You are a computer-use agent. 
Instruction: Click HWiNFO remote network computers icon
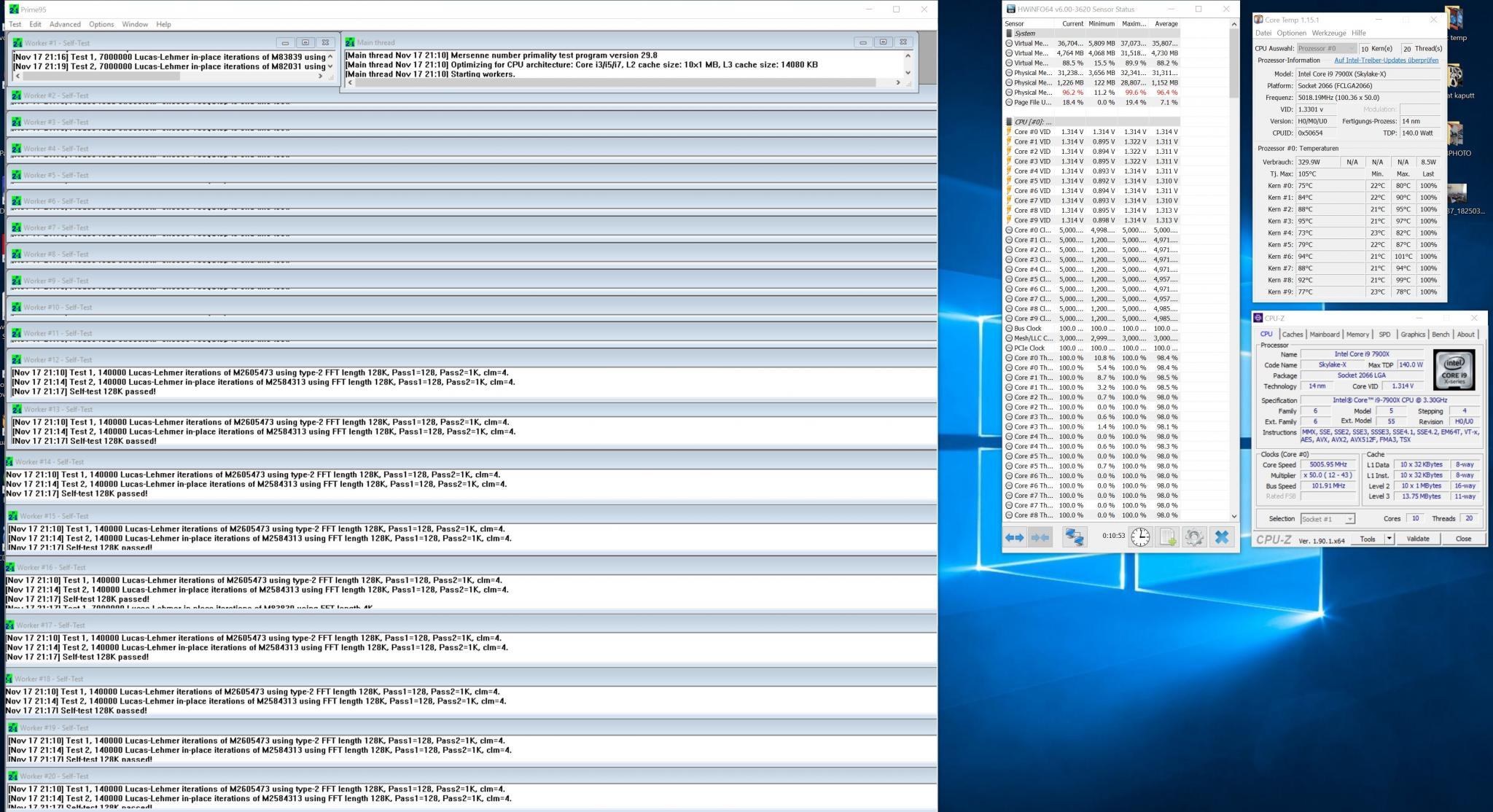click(x=1074, y=537)
